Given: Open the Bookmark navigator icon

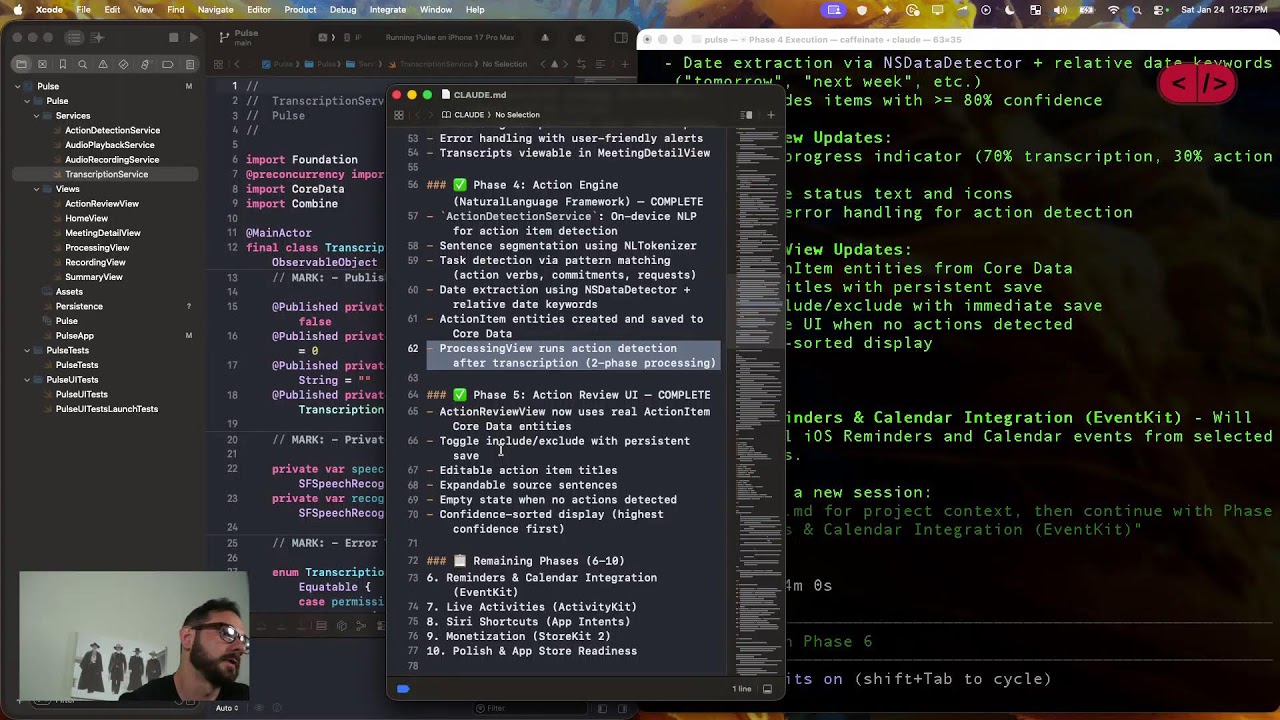Looking at the screenshot, I should pos(62,64).
